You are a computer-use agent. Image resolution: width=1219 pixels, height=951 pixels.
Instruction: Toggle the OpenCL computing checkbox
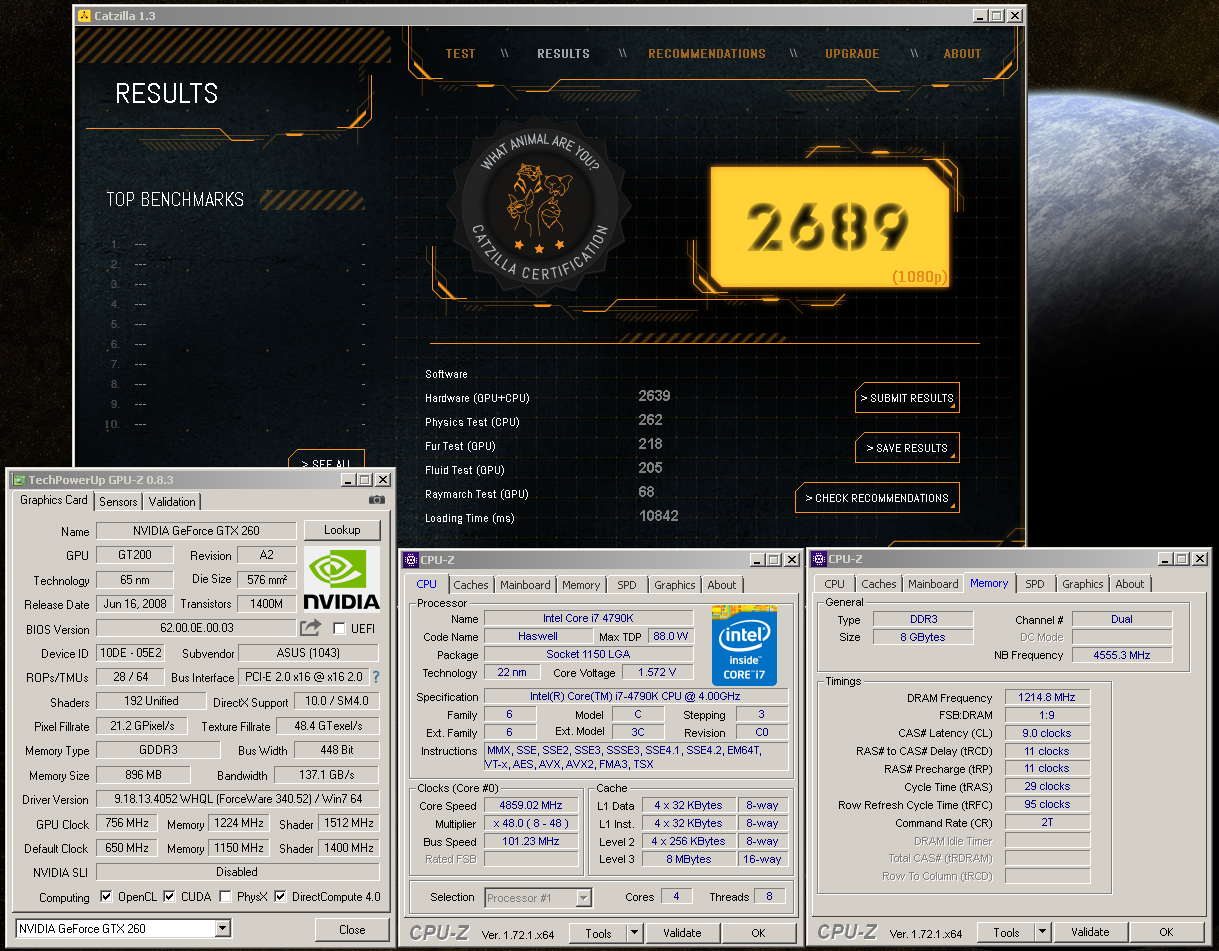[x=107, y=897]
